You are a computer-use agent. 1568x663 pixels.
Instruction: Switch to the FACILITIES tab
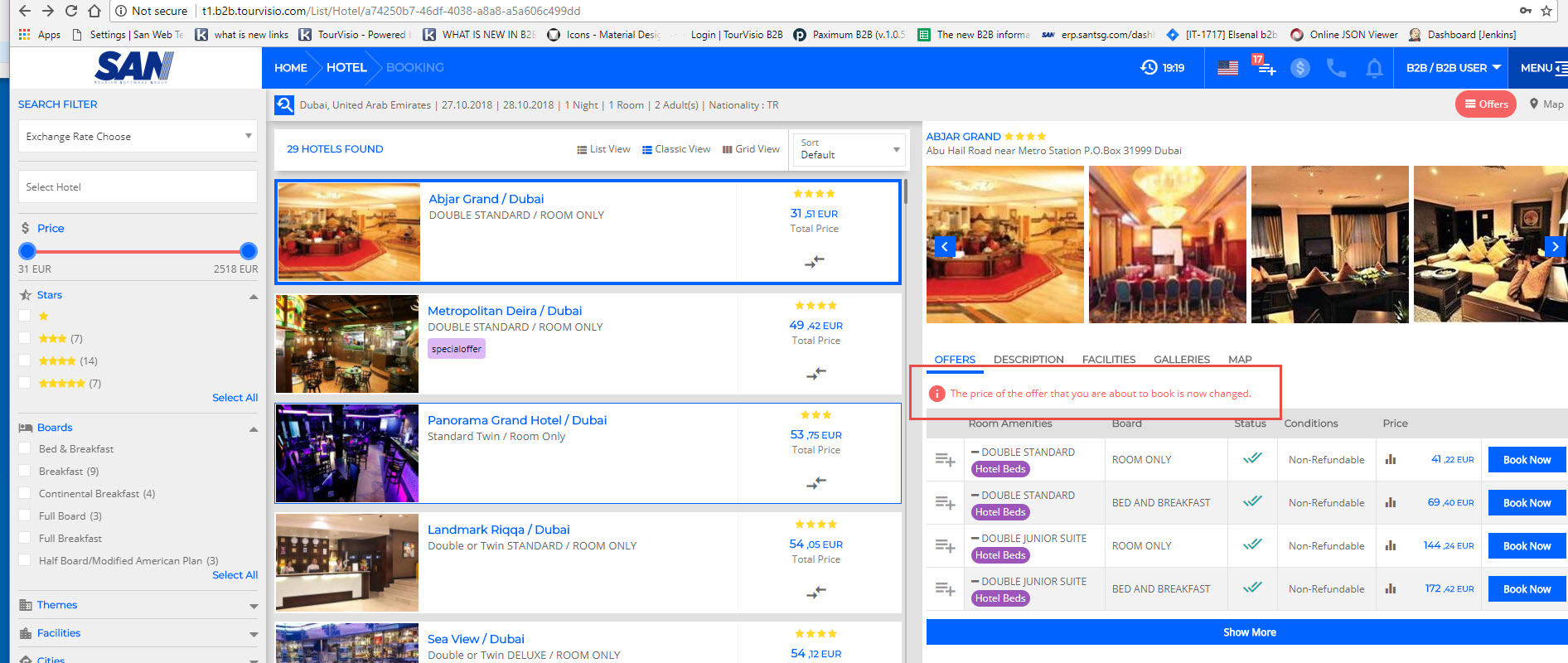(1109, 360)
